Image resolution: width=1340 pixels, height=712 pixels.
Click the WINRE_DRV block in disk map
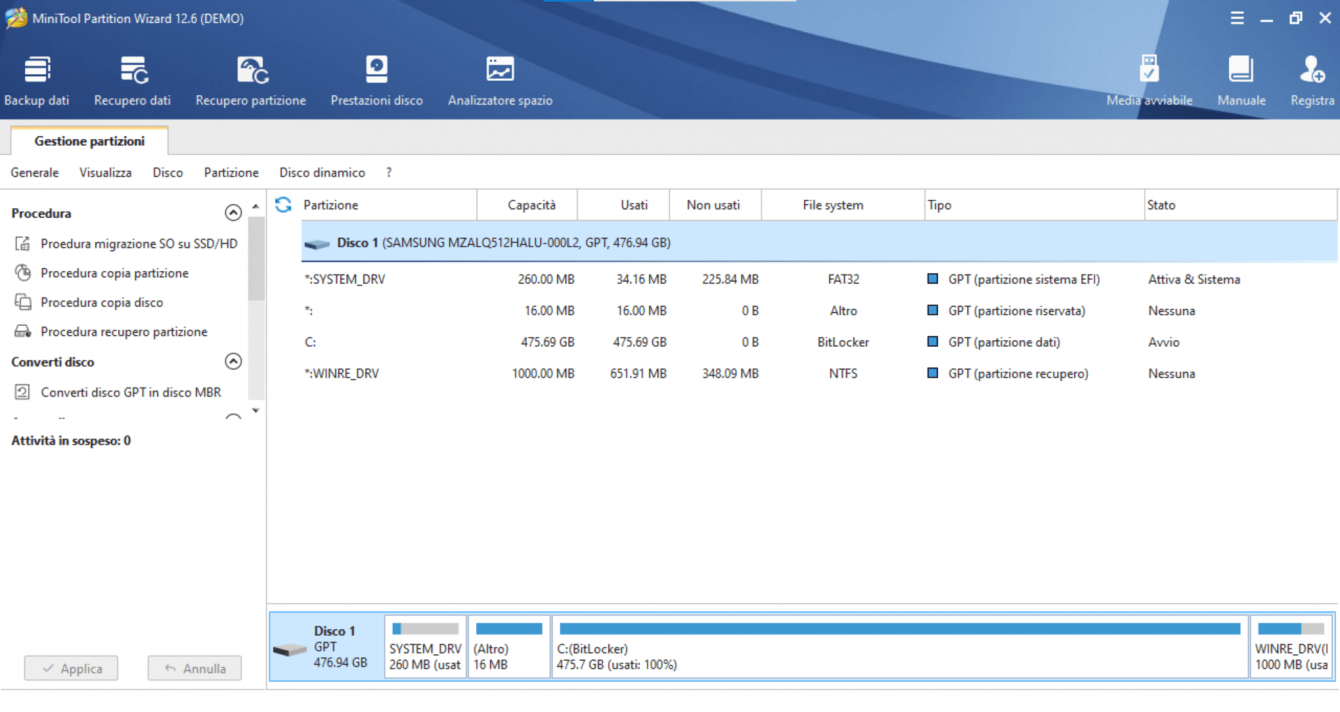point(1291,647)
